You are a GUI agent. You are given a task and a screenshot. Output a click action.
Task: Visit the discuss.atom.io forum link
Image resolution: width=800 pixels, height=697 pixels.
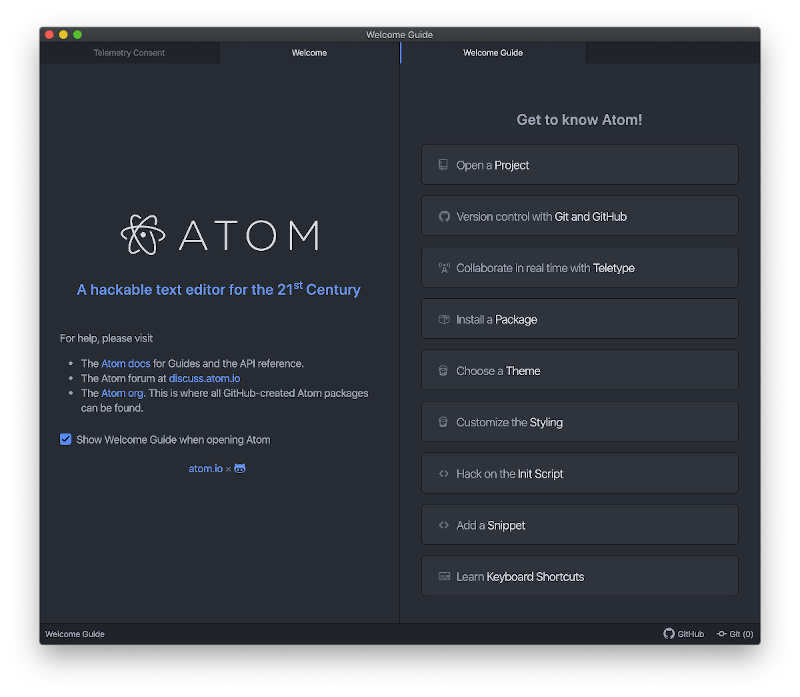(x=204, y=378)
